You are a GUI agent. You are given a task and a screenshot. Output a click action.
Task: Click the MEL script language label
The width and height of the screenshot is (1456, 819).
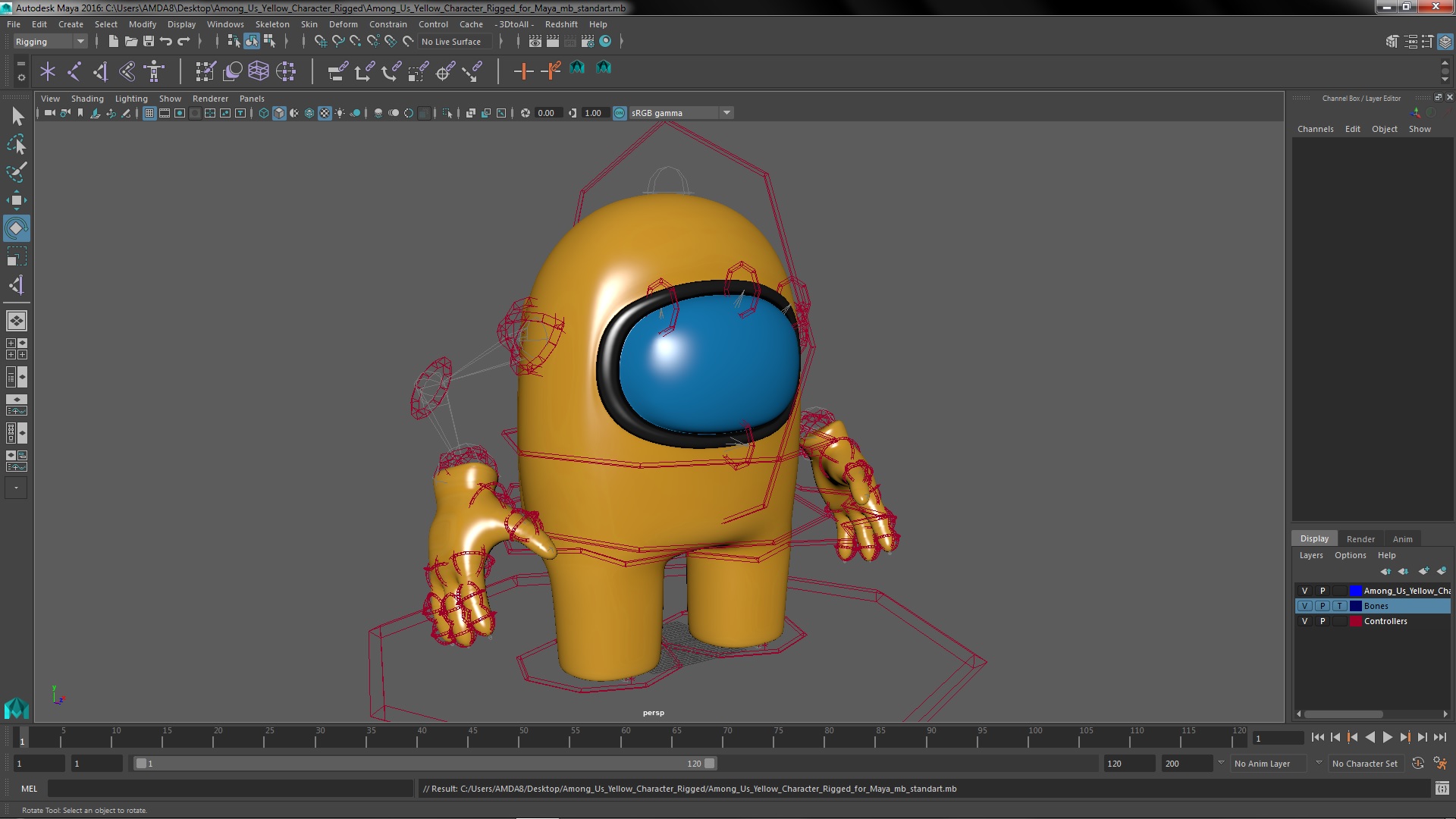29,789
